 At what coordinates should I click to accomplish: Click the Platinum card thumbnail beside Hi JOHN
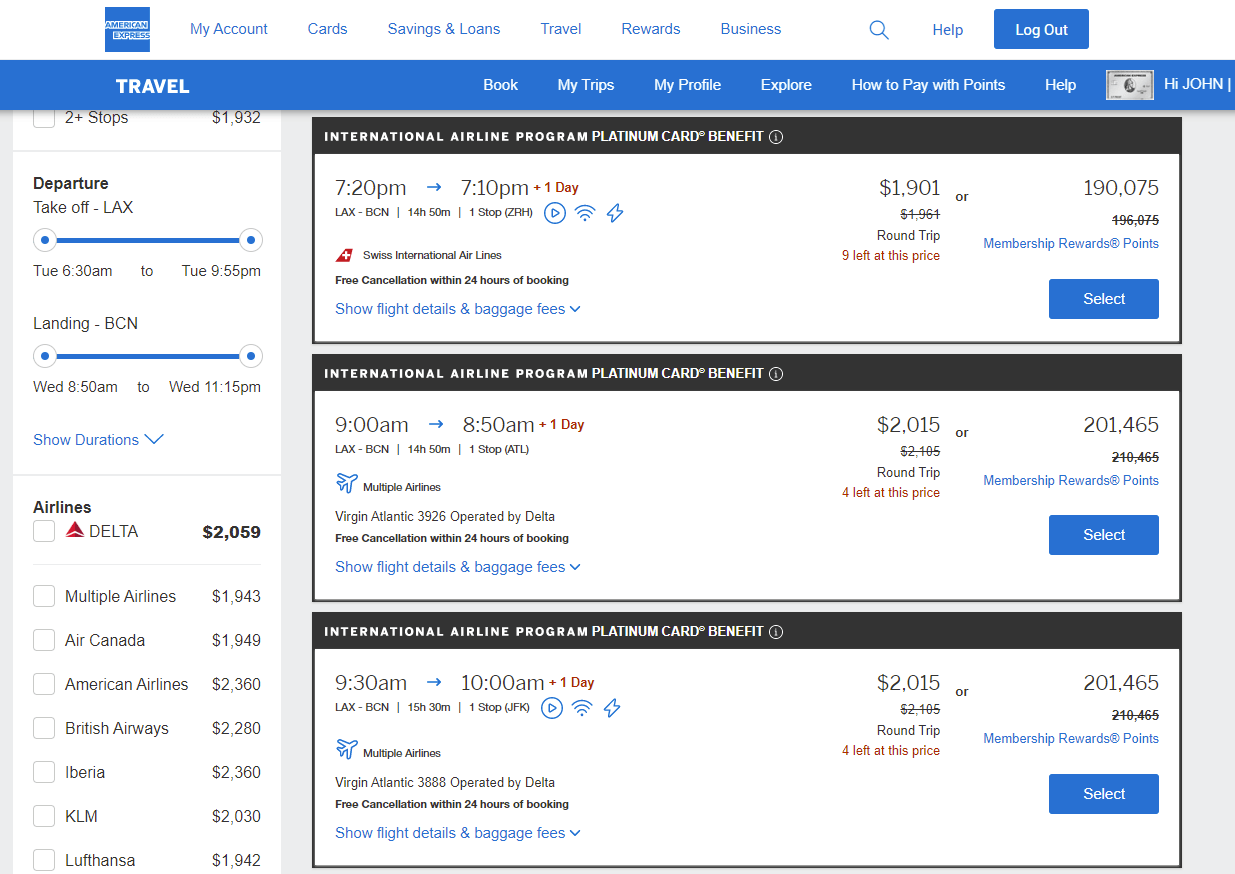[x=1130, y=85]
